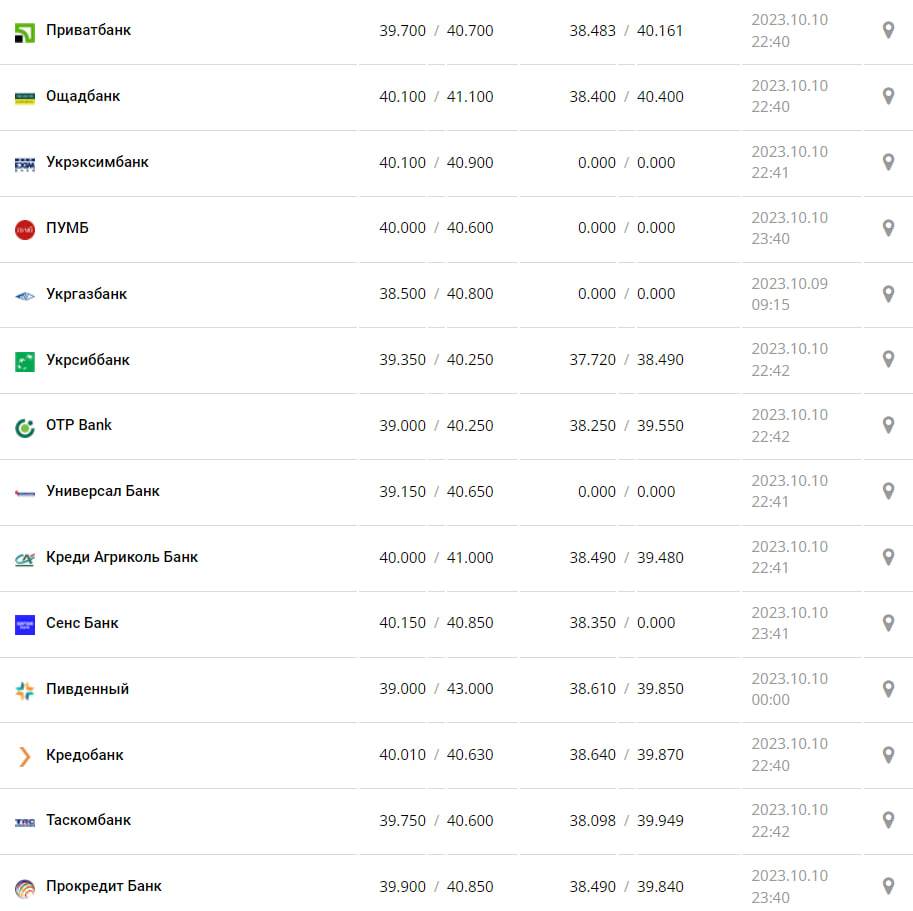This screenshot has height=911, width=913.
Task: Click the red ПУМБ round logo
Action: pos(25,229)
